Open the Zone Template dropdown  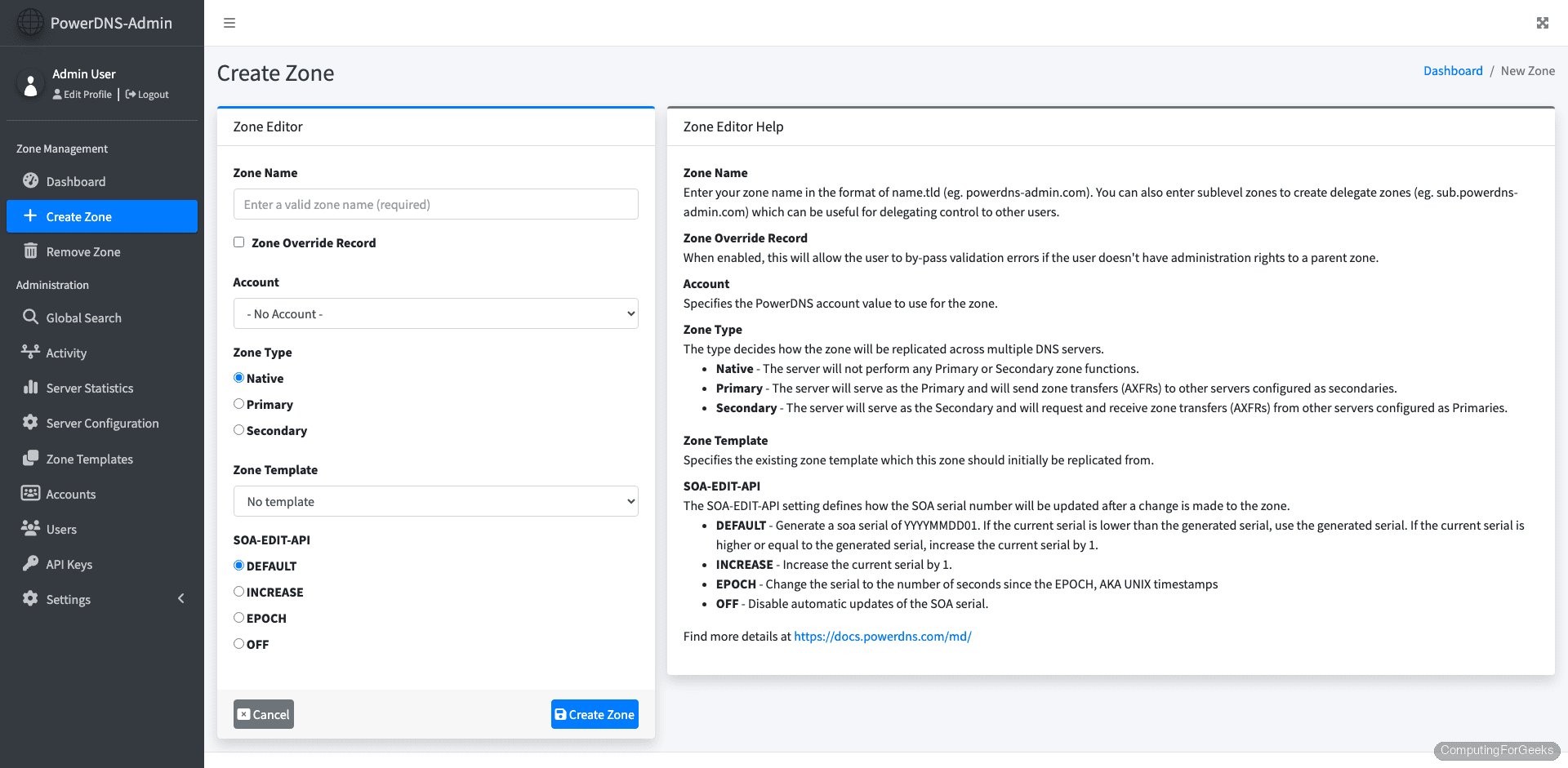click(x=435, y=500)
